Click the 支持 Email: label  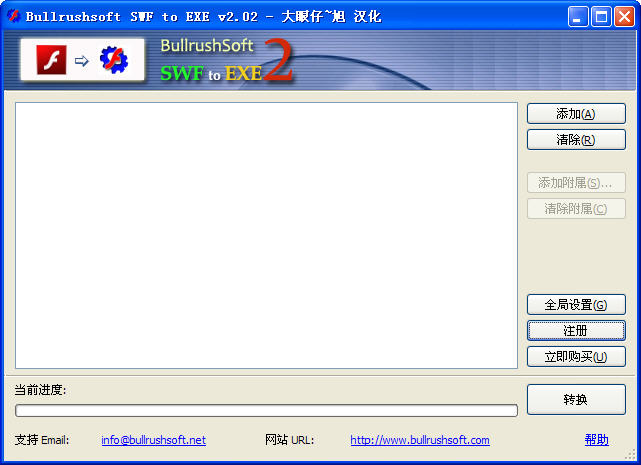pos(42,440)
